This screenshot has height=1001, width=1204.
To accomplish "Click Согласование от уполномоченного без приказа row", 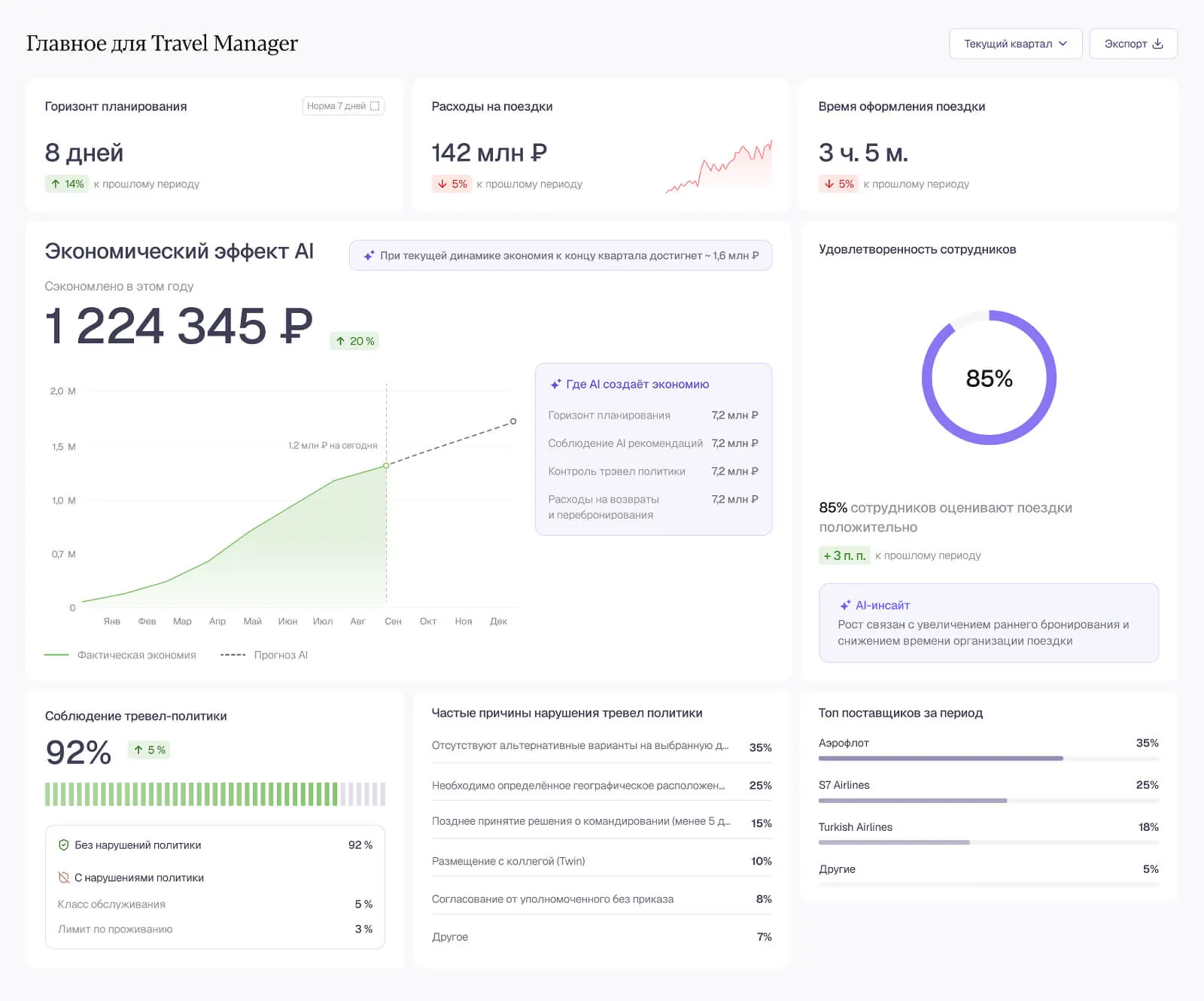I will (602, 899).
